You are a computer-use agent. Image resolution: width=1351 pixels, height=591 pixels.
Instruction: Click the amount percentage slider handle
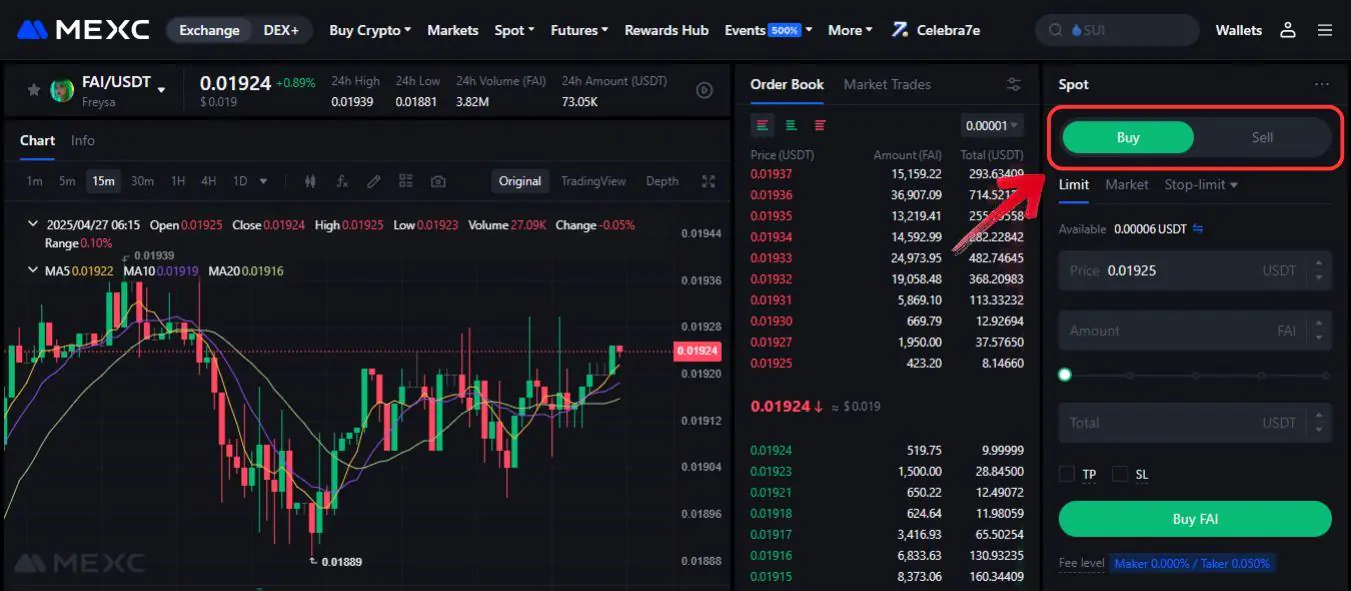pos(1065,375)
